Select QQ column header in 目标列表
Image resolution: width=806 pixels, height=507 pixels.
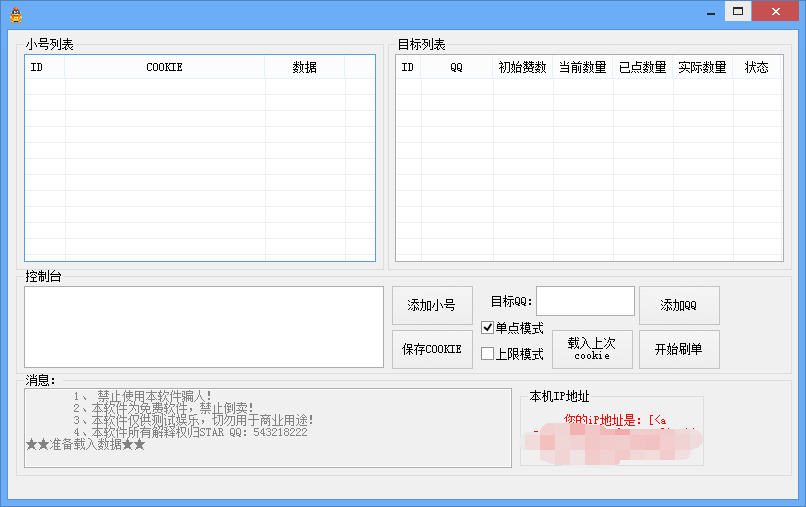point(456,67)
